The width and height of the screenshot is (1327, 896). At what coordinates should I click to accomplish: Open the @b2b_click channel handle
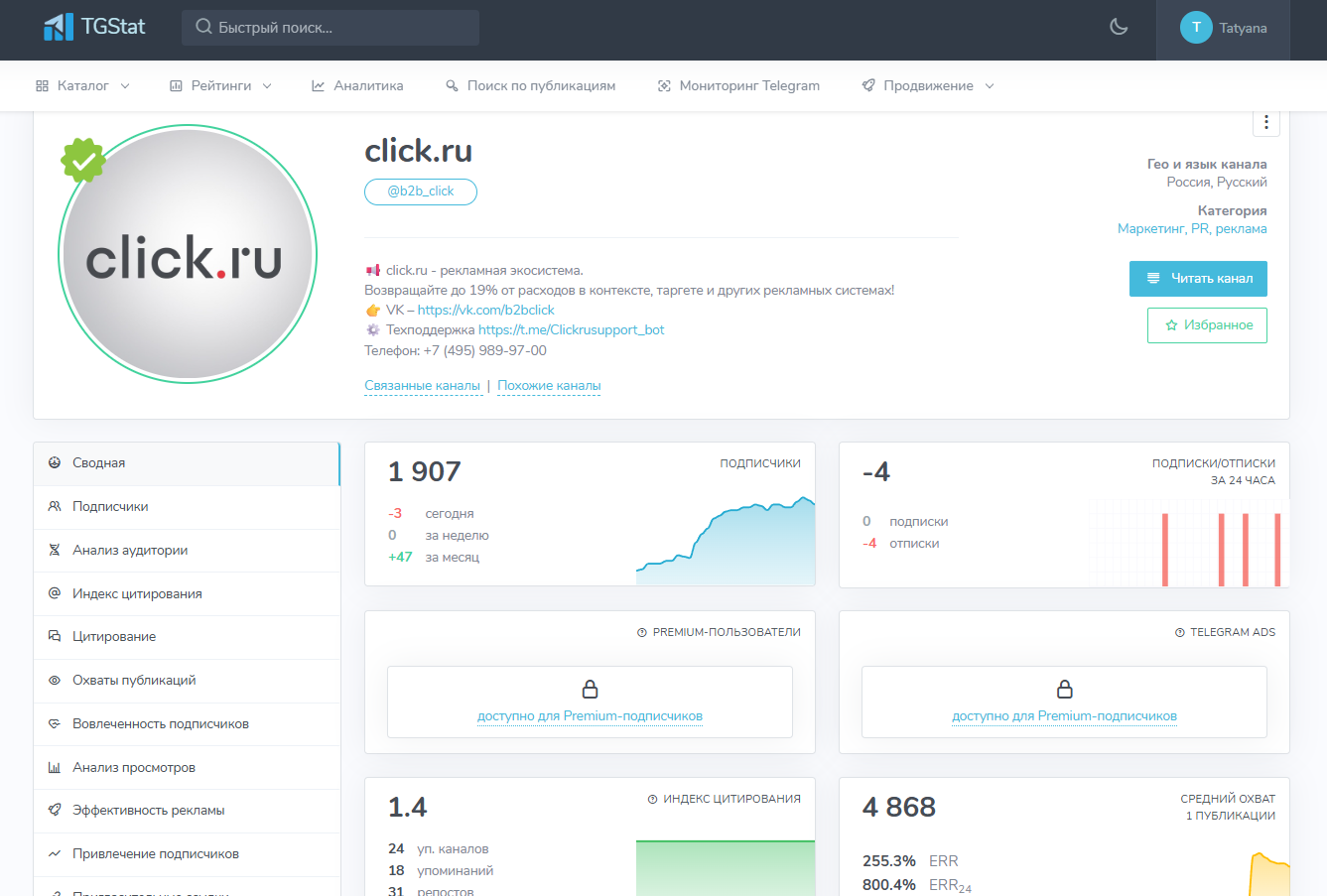421,192
